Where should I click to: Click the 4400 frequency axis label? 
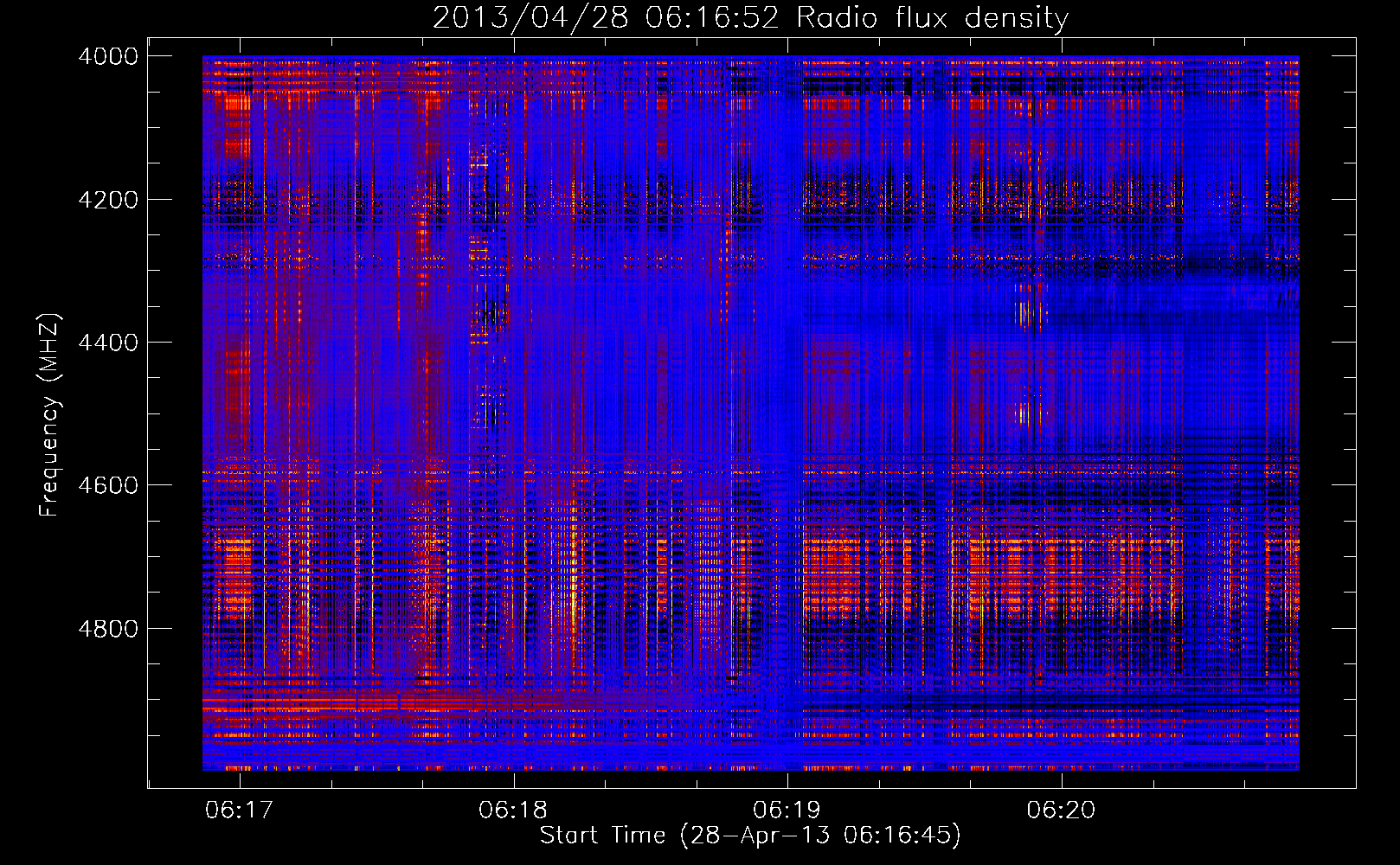(x=108, y=343)
